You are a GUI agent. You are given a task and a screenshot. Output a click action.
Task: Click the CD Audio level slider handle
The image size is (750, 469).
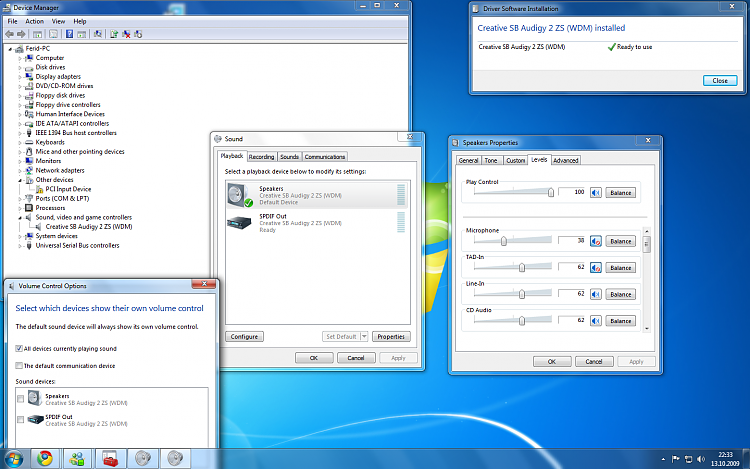coord(522,320)
